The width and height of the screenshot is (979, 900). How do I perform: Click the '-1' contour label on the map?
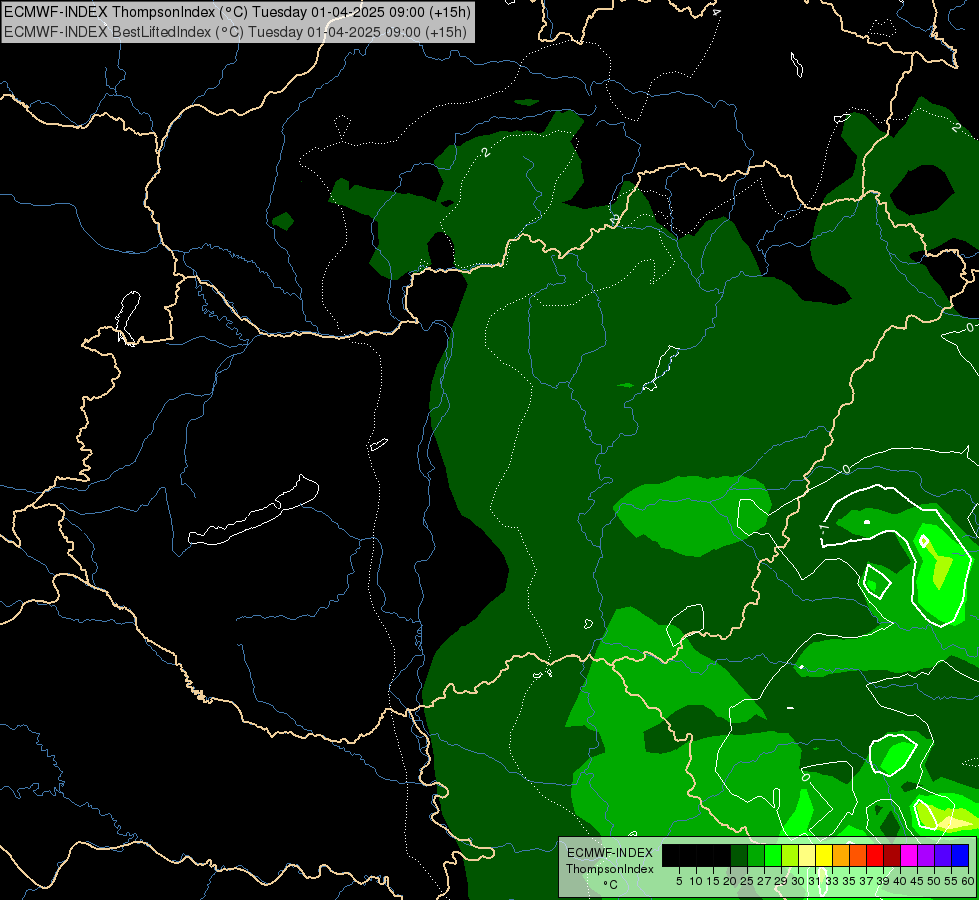(824, 528)
